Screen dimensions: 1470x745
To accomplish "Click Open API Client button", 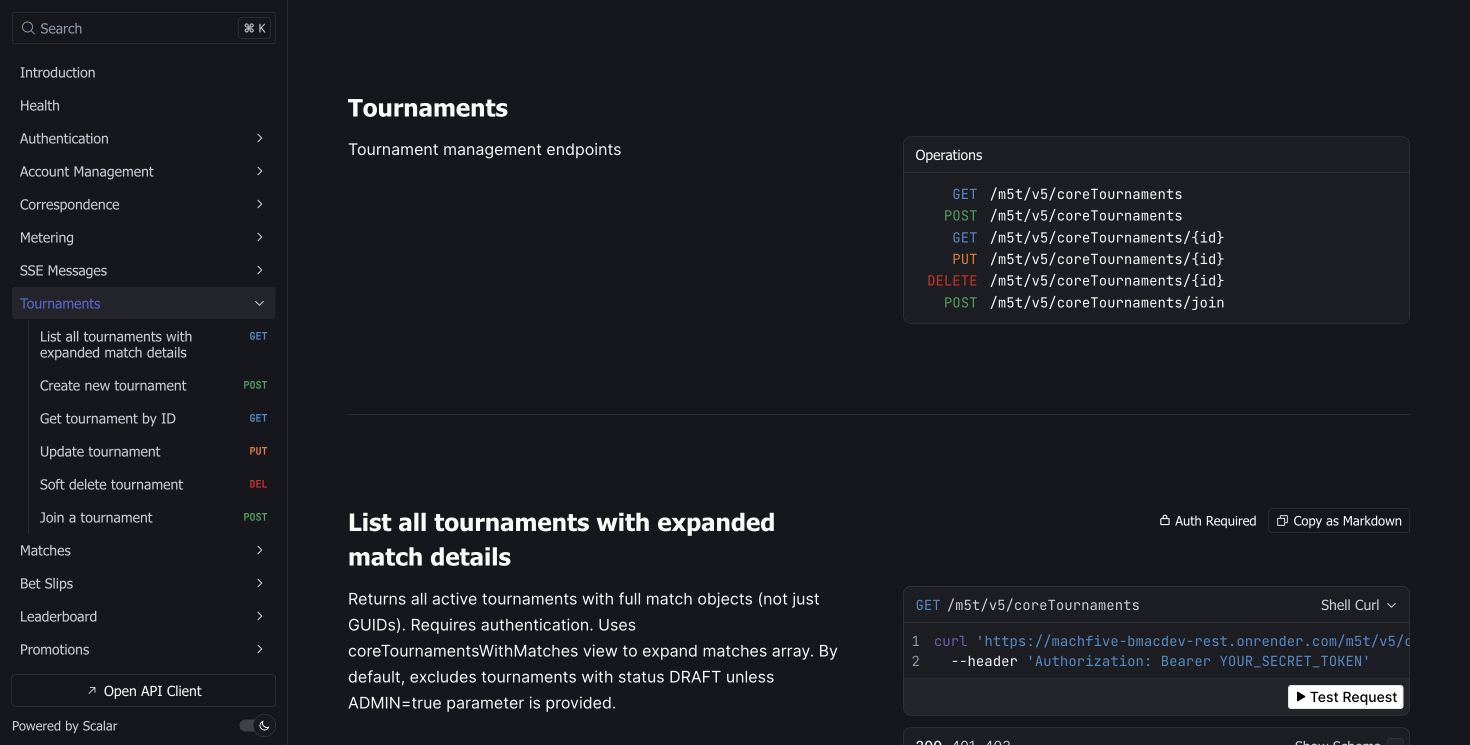I will (x=143, y=691).
